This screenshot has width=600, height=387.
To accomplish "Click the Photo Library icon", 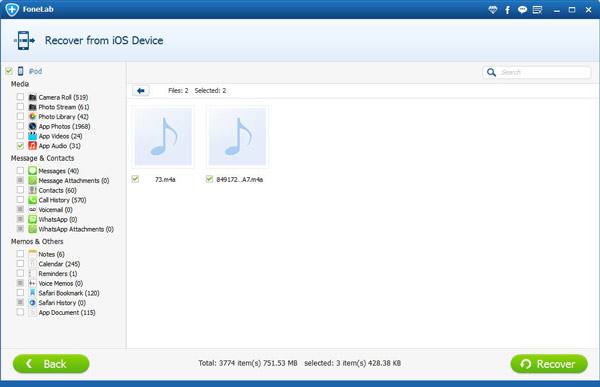I will coord(33,116).
